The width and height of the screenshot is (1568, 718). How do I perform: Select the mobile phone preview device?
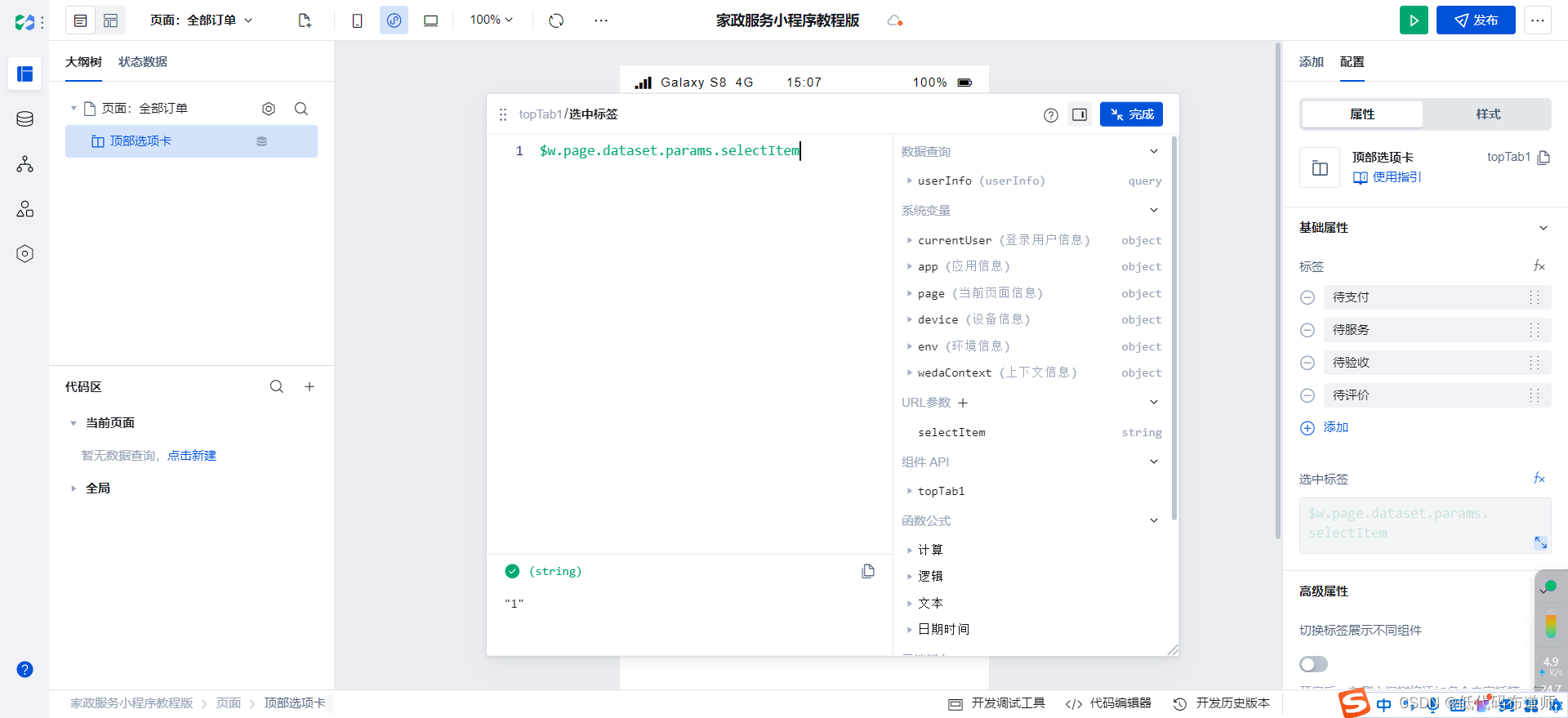tap(357, 20)
